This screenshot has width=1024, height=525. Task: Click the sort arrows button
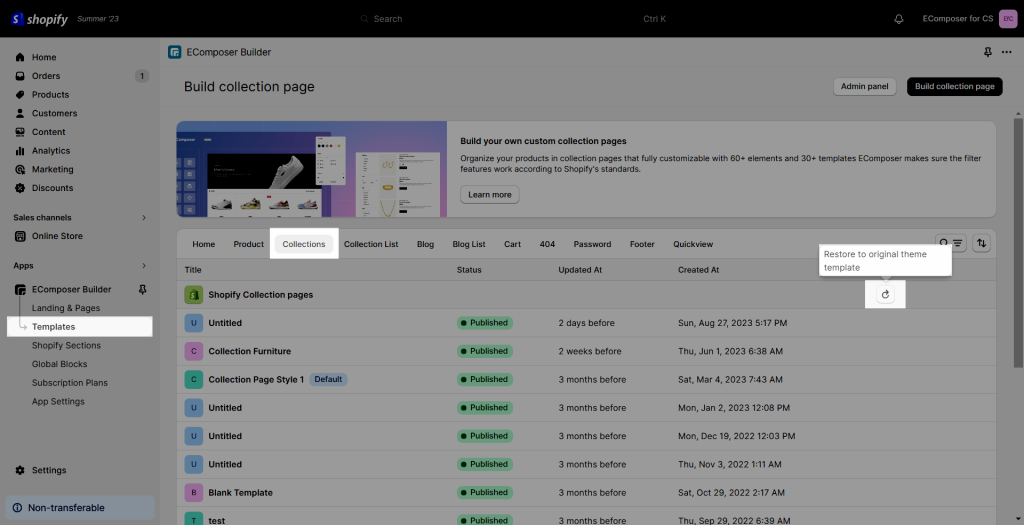[981, 243]
